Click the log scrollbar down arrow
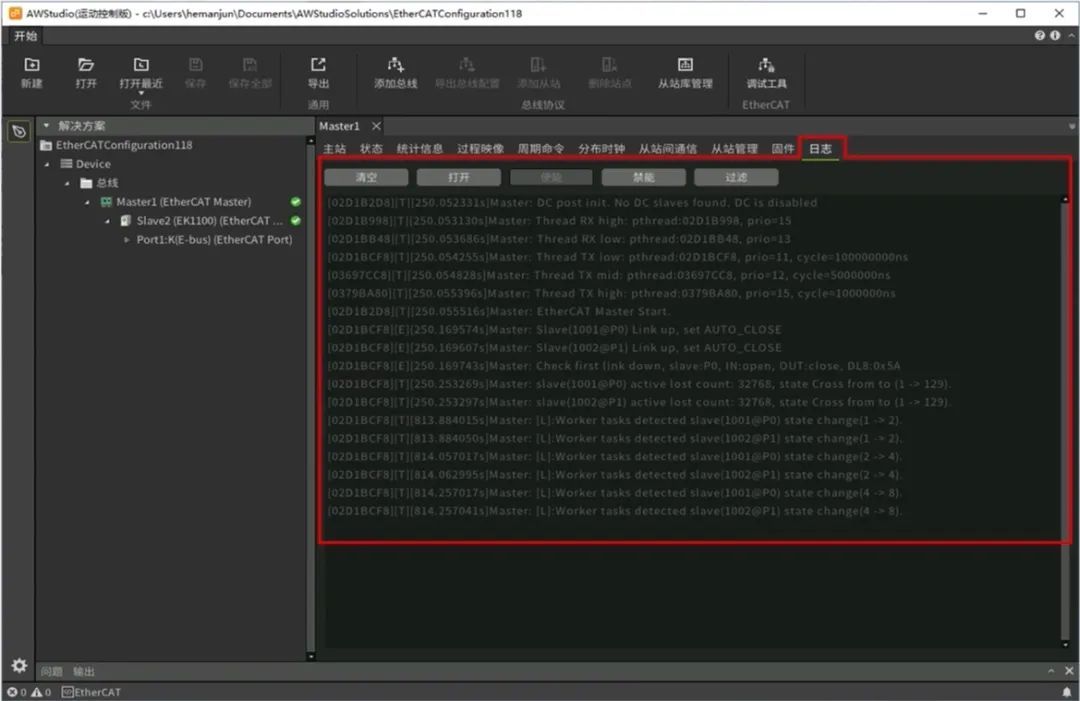1080x701 pixels. tap(1066, 645)
